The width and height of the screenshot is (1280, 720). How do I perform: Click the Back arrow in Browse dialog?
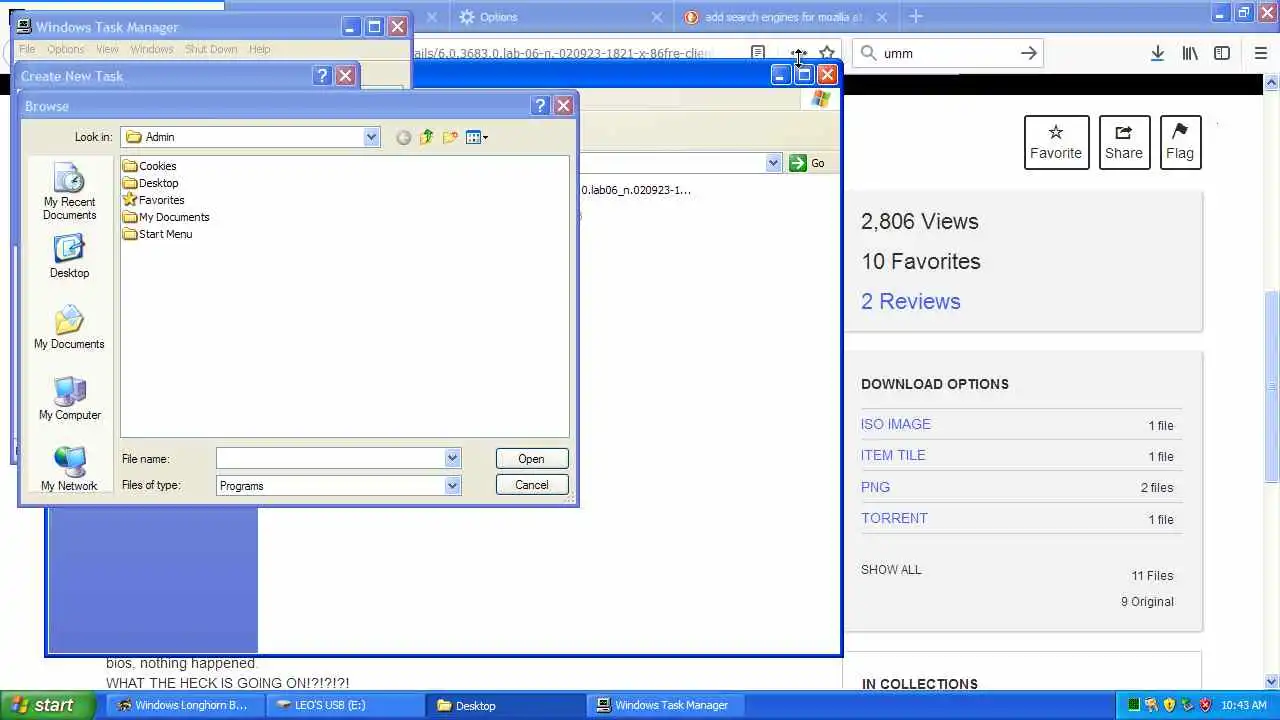(403, 138)
